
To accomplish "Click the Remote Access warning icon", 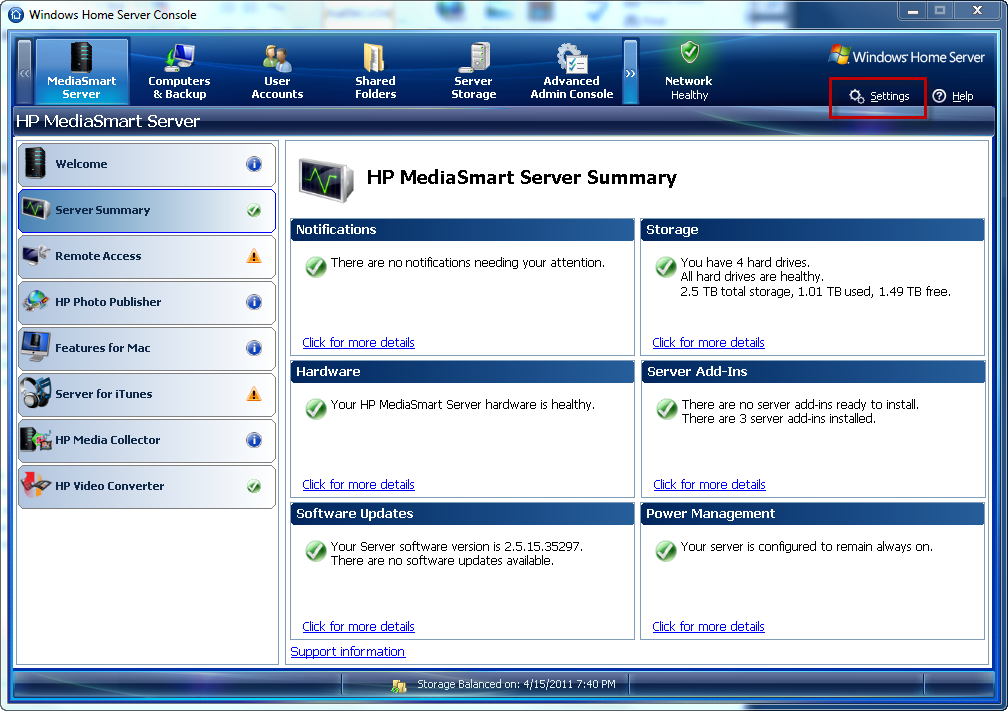I will coord(254,256).
